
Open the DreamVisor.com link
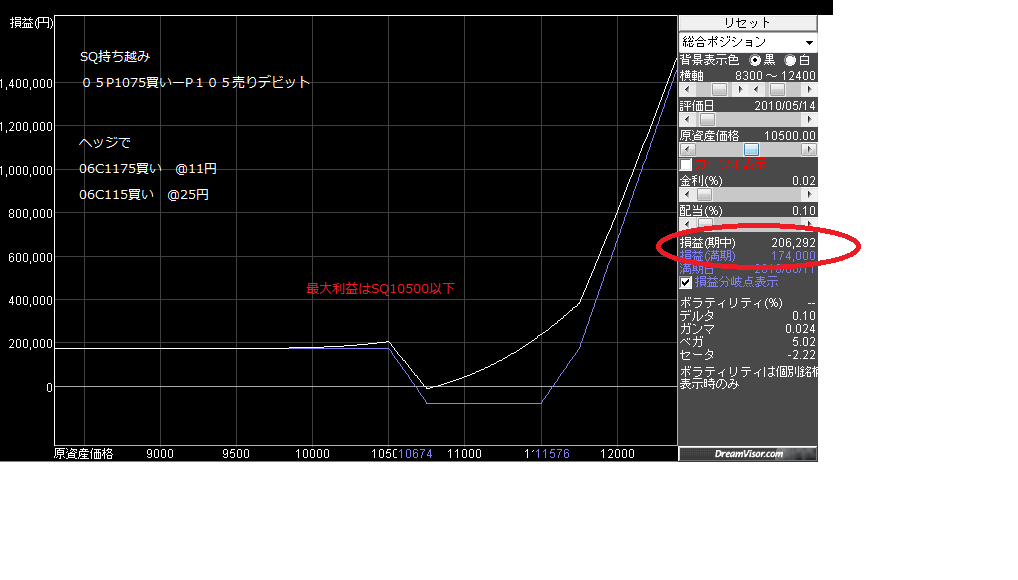pyautogui.click(x=748, y=454)
